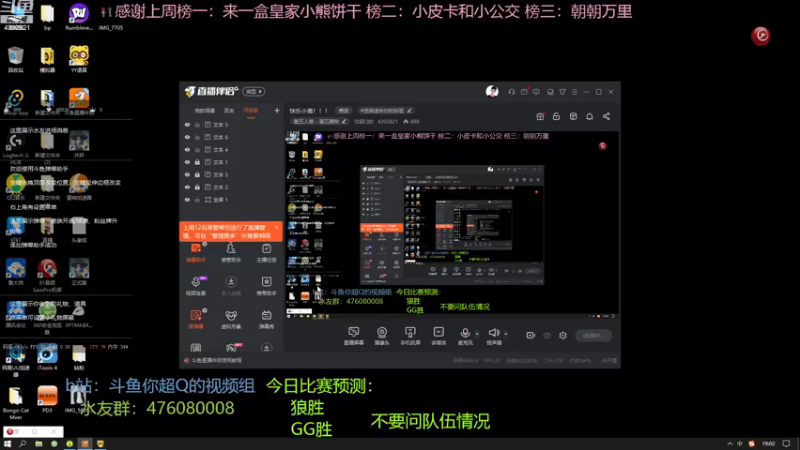Add a 摄像头 camera source
Image resolution: width=800 pixels, height=450 pixels.
(x=382, y=336)
